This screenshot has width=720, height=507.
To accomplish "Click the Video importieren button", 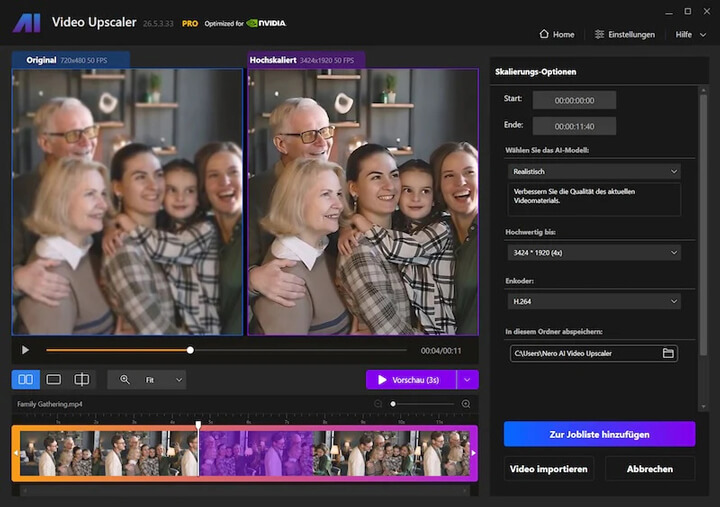I will pos(549,469).
